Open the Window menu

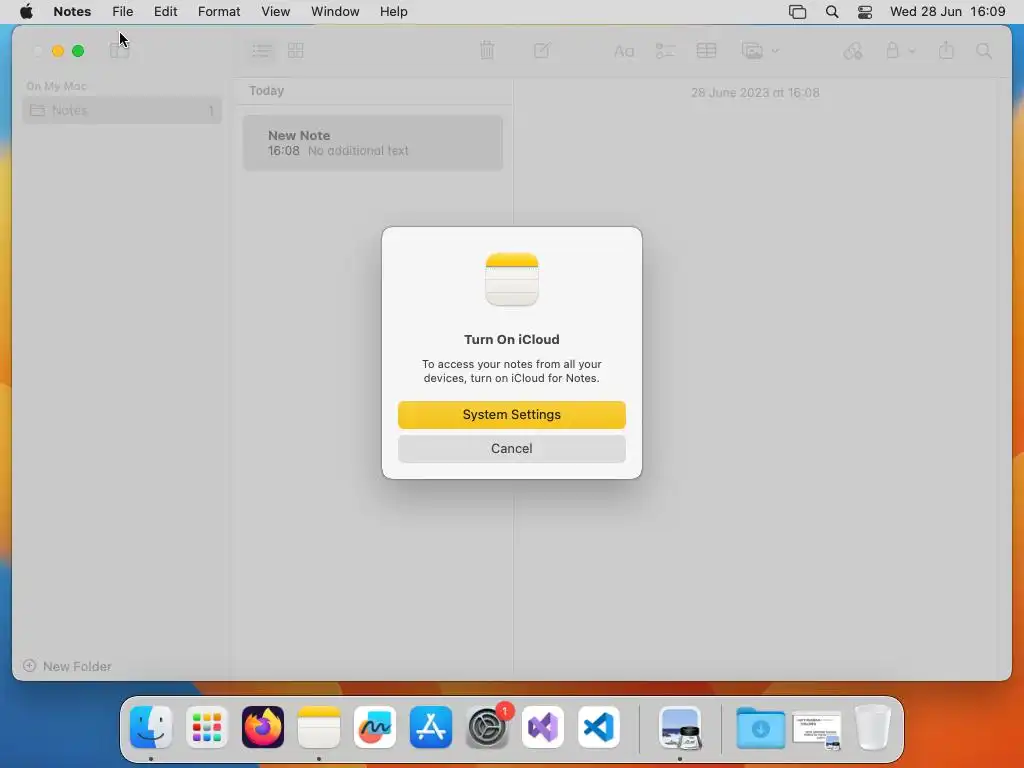click(335, 12)
